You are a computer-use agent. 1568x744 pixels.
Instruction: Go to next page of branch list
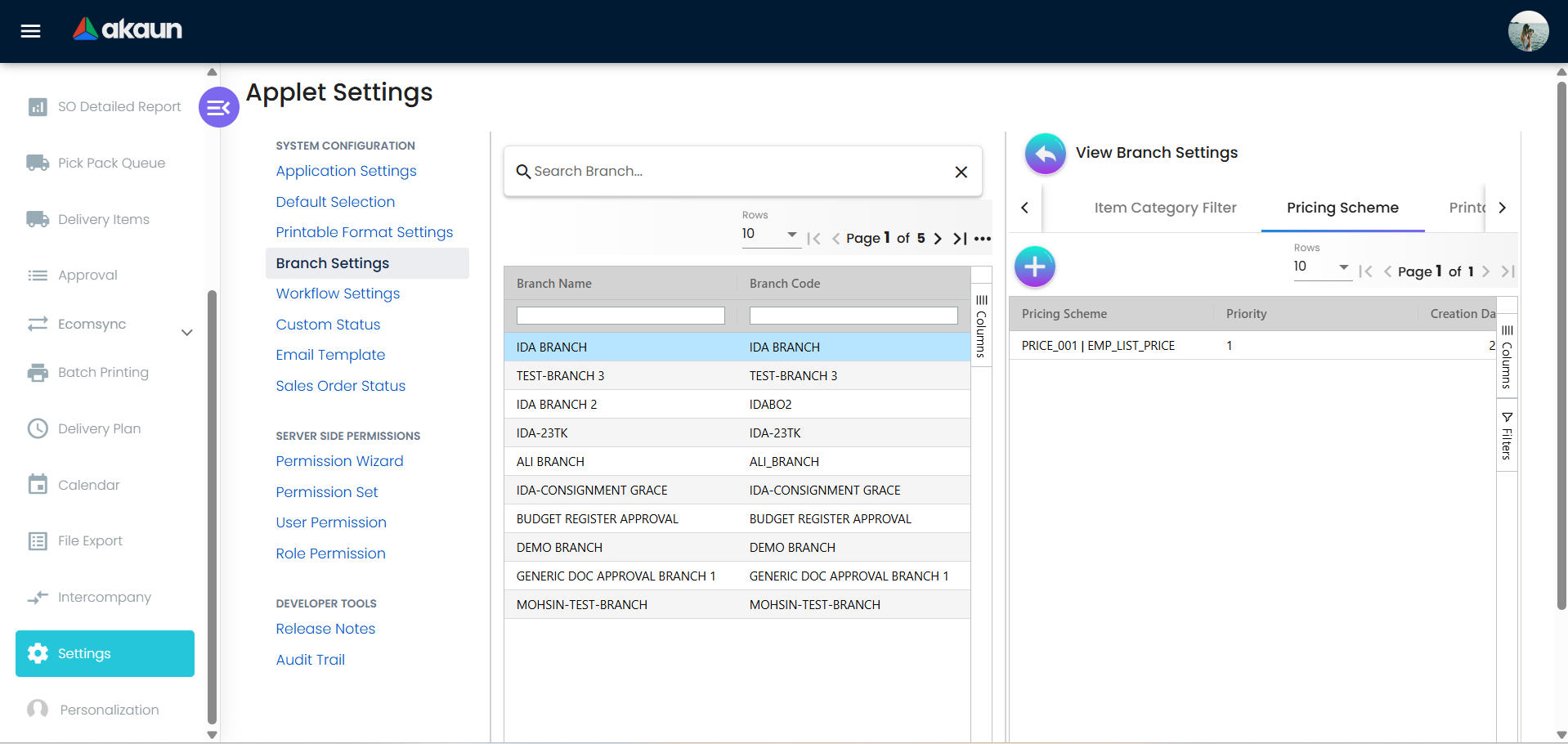[x=938, y=239]
